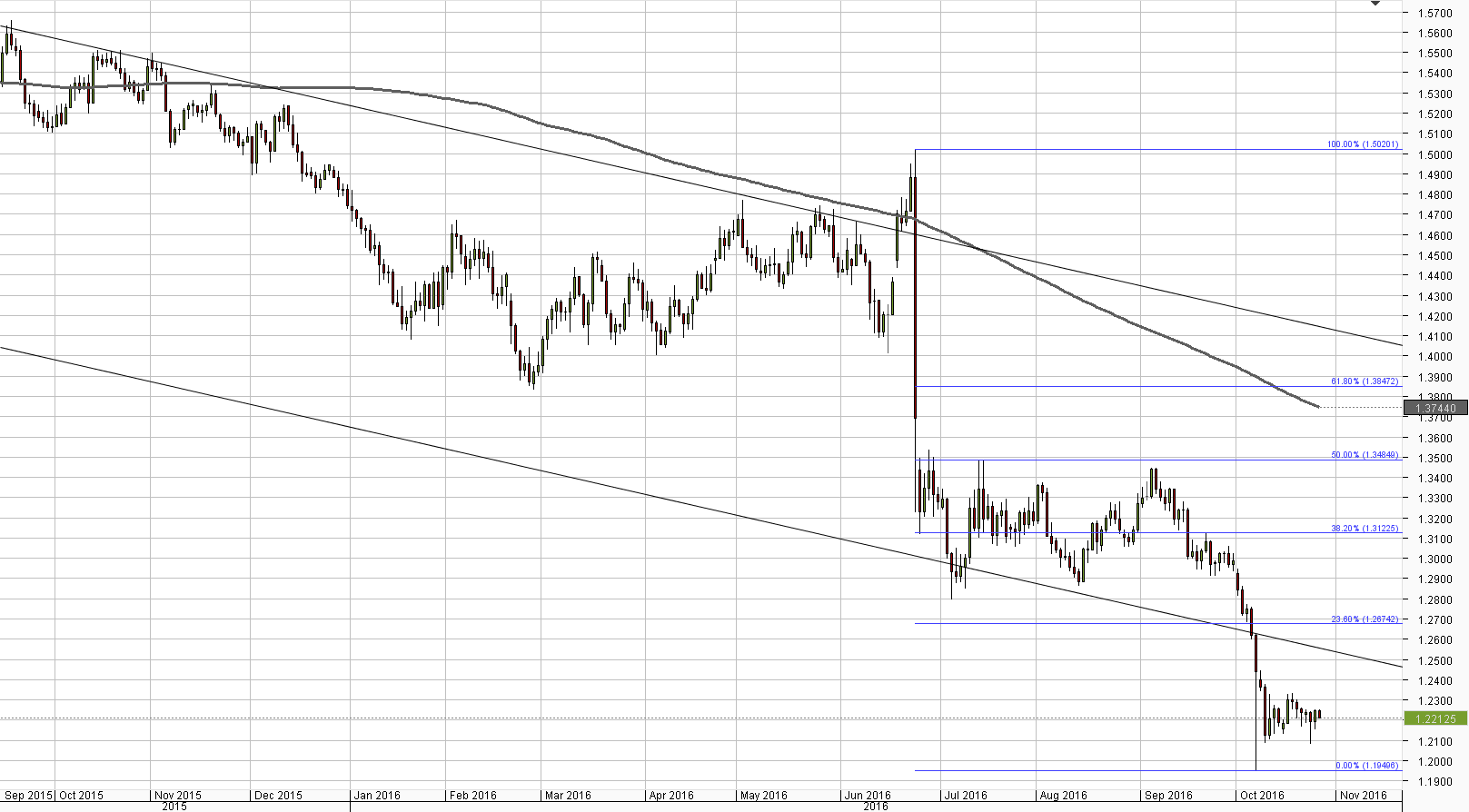Screen dimensions: 1469x812
Task: Click the Nov 2016 time axis label
Action: point(1364,796)
